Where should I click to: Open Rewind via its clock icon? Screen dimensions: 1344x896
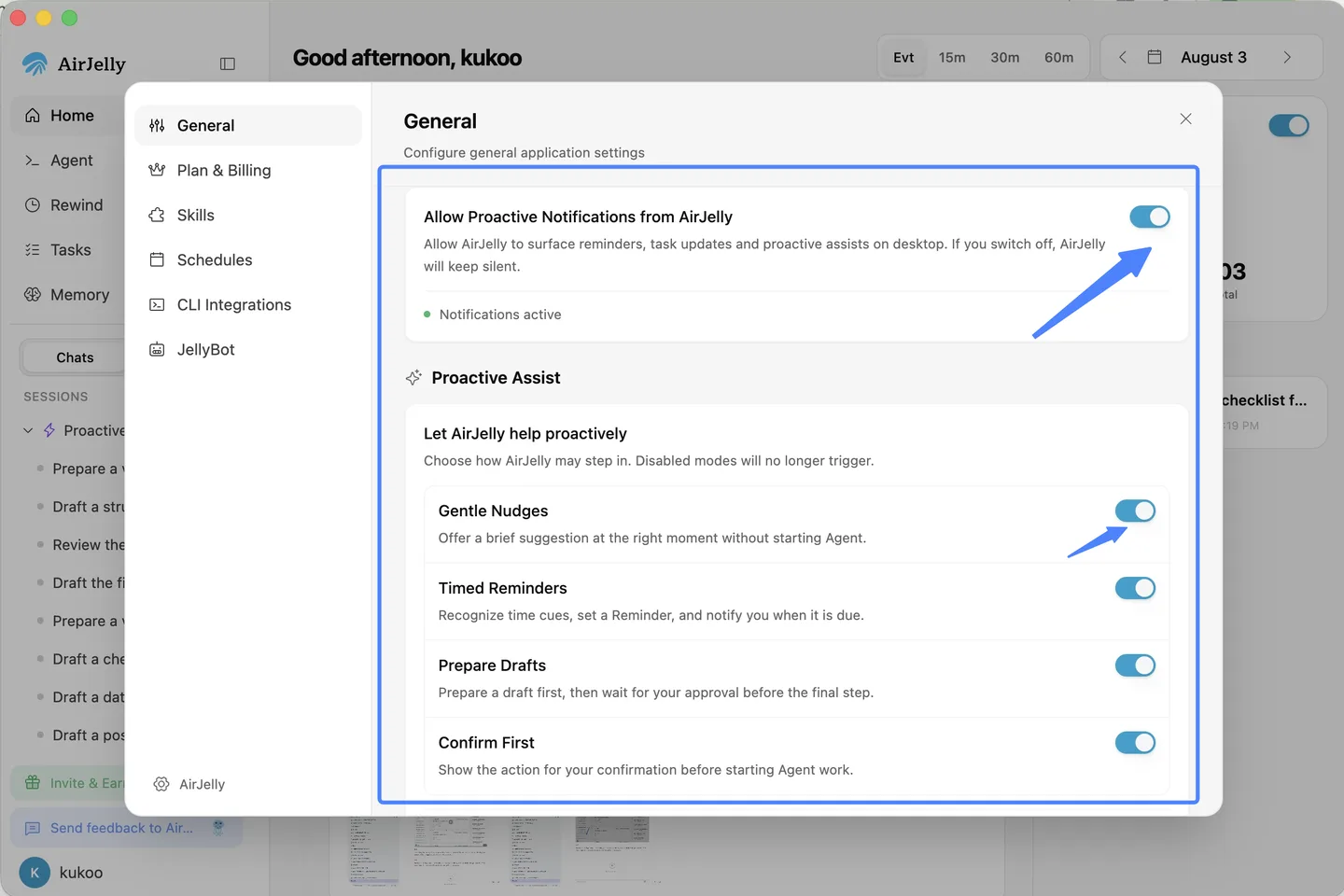pyautogui.click(x=33, y=205)
